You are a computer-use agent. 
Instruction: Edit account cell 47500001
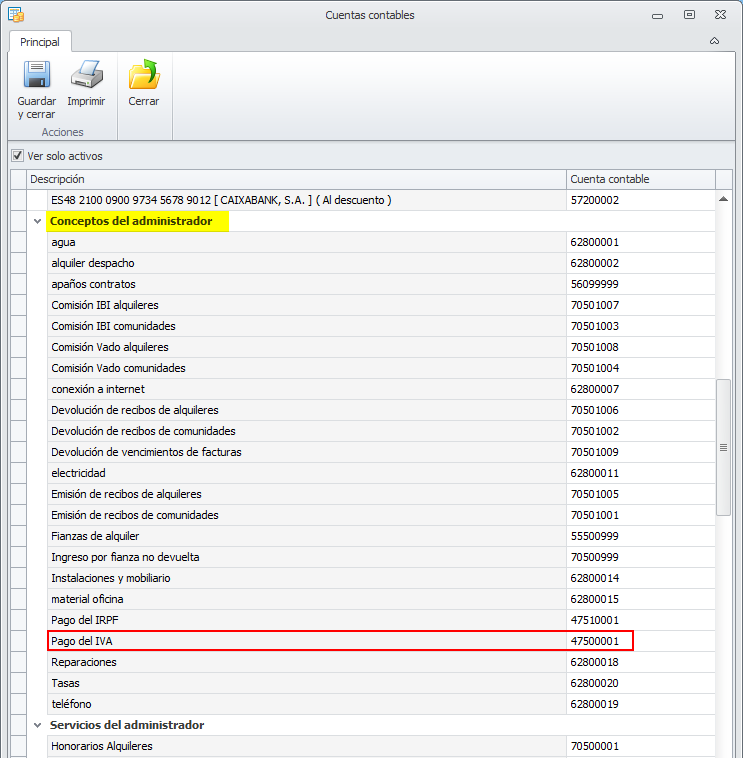click(641, 641)
